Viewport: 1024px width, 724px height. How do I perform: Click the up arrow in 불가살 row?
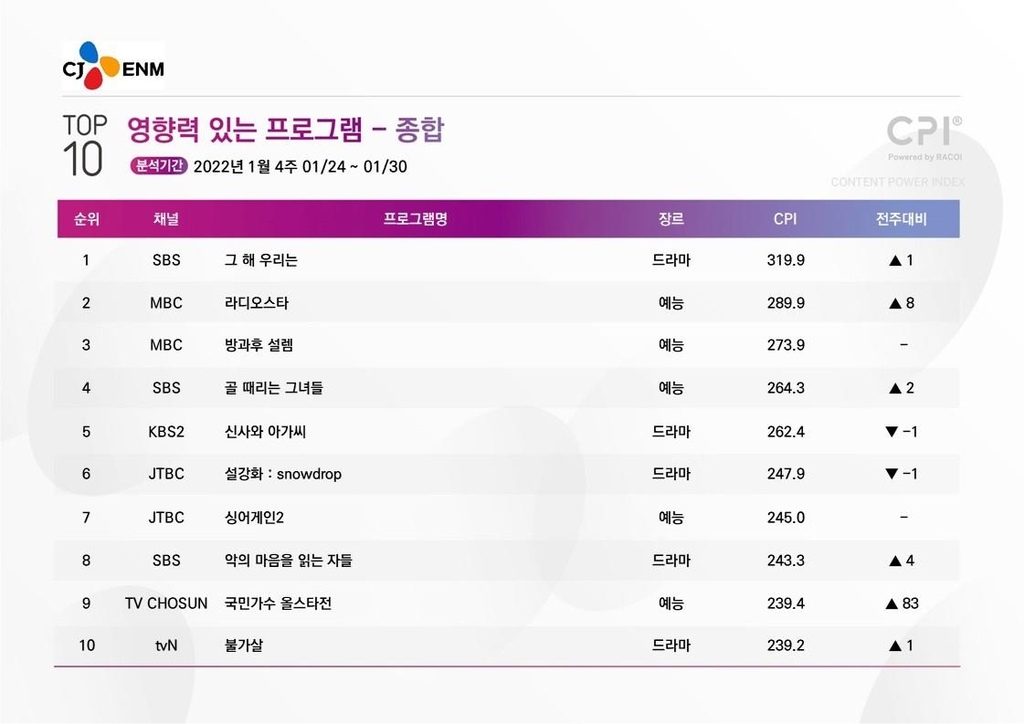coord(894,646)
